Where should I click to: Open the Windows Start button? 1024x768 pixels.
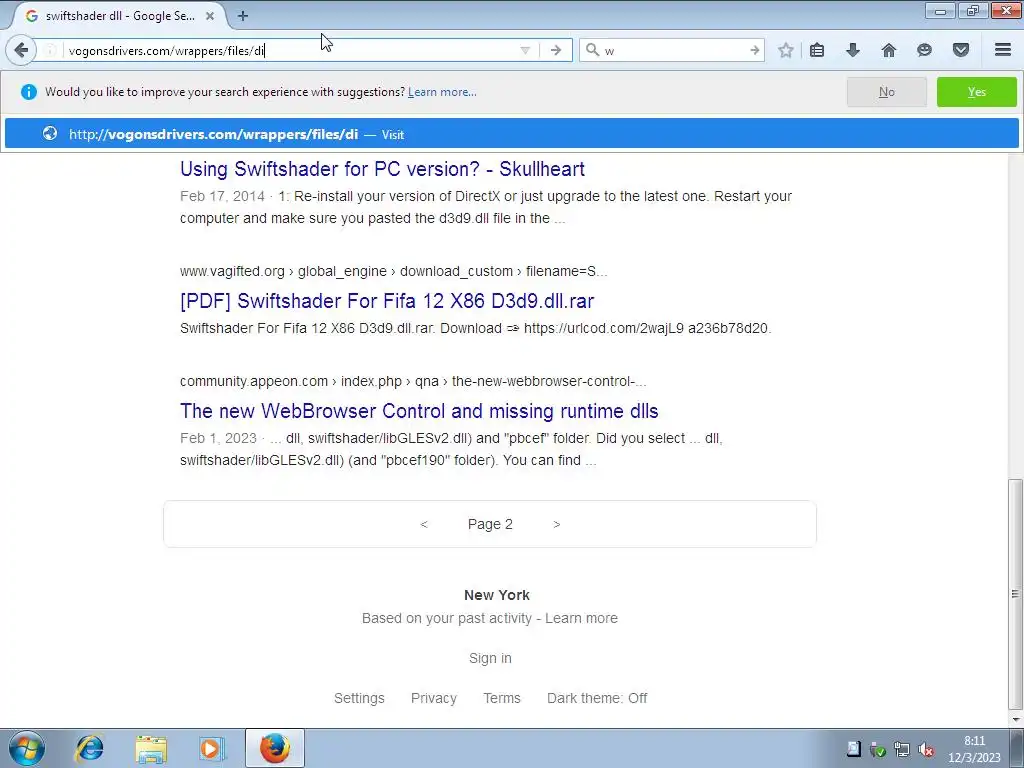point(26,748)
